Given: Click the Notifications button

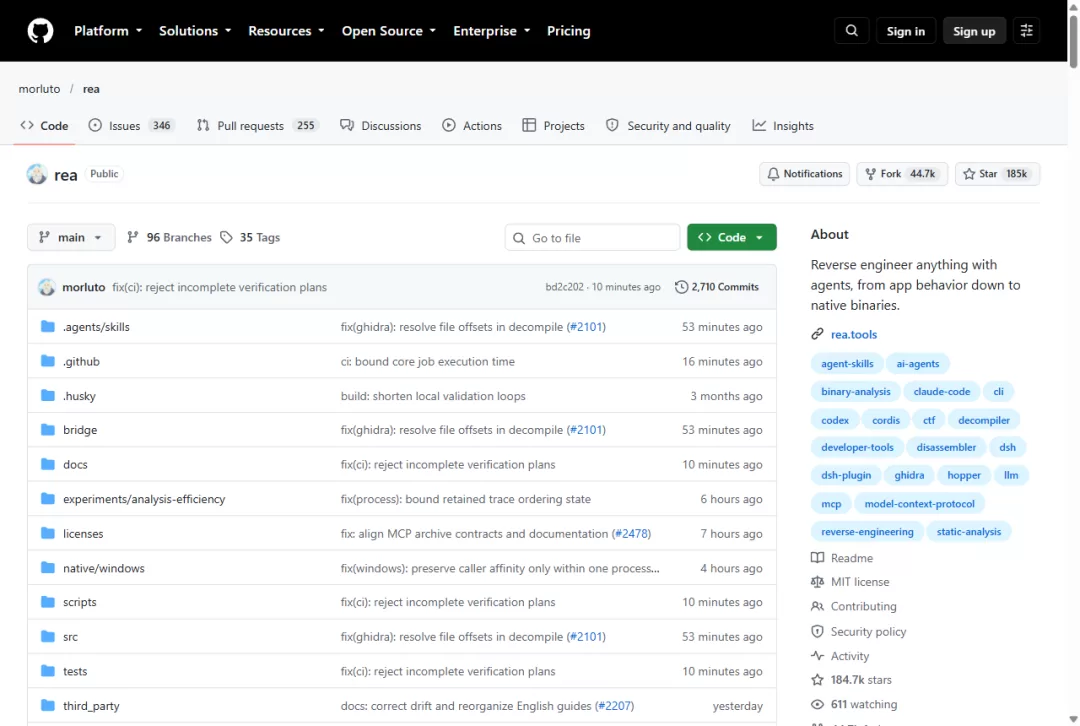Looking at the screenshot, I should 804,174.
